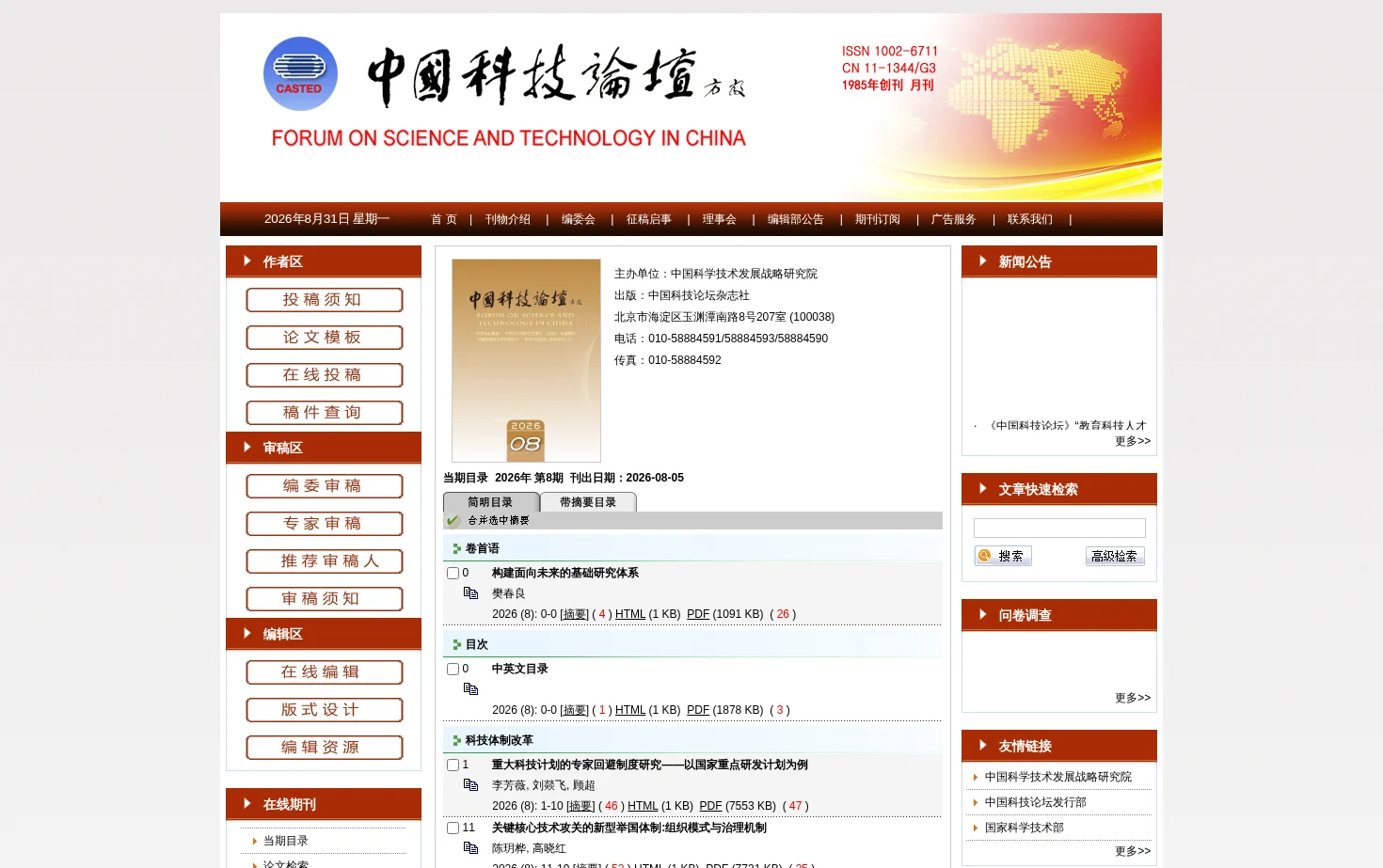Open 摘要 link for 重大科技计划的专家回避制度研究
Viewport: 1383px width, 868px height.
click(582, 806)
